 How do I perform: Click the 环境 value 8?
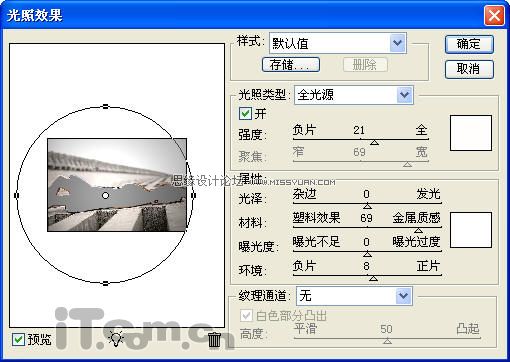366,266
